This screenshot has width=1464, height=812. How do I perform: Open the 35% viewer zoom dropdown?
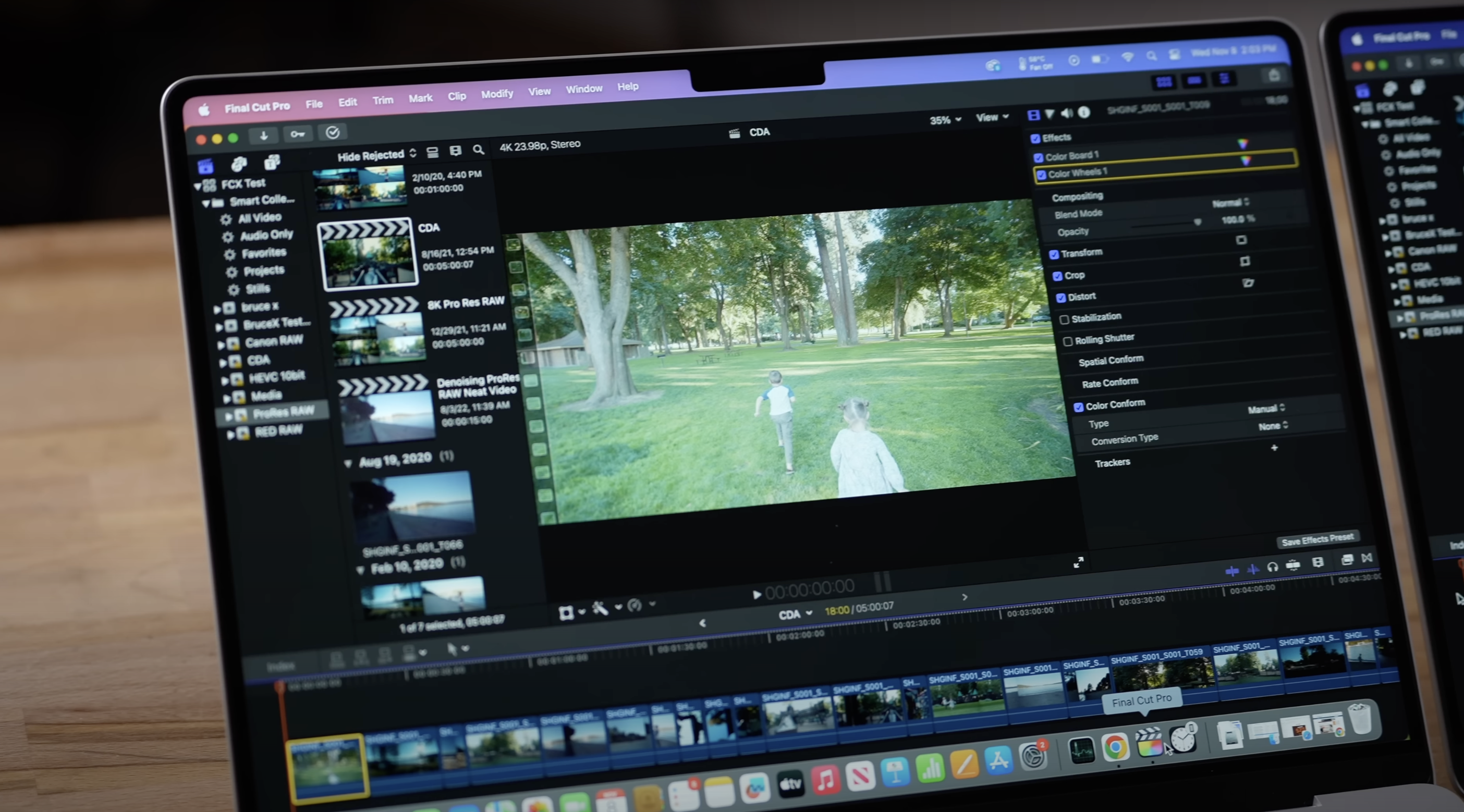pyautogui.click(x=946, y=120)
